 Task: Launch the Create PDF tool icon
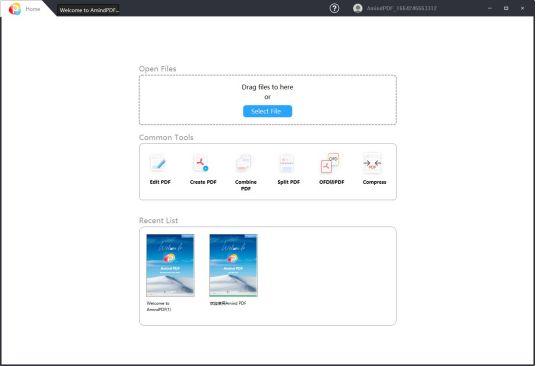201,163
